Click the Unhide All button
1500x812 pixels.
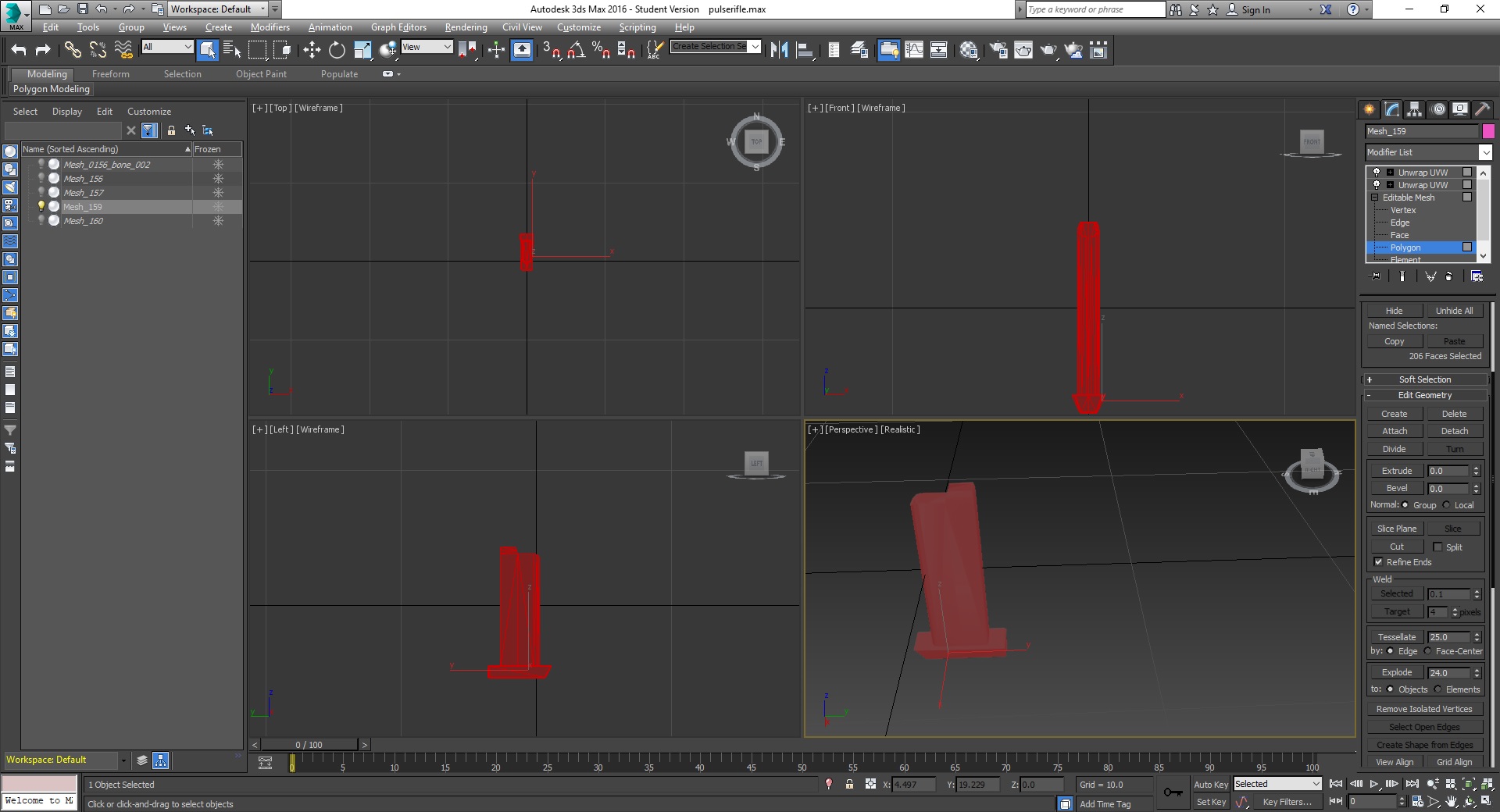(x=1454, y=310)
